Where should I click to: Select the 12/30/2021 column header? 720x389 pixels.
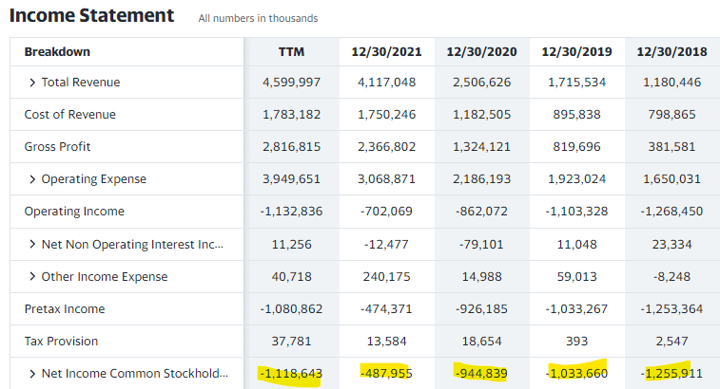[387, 52]
